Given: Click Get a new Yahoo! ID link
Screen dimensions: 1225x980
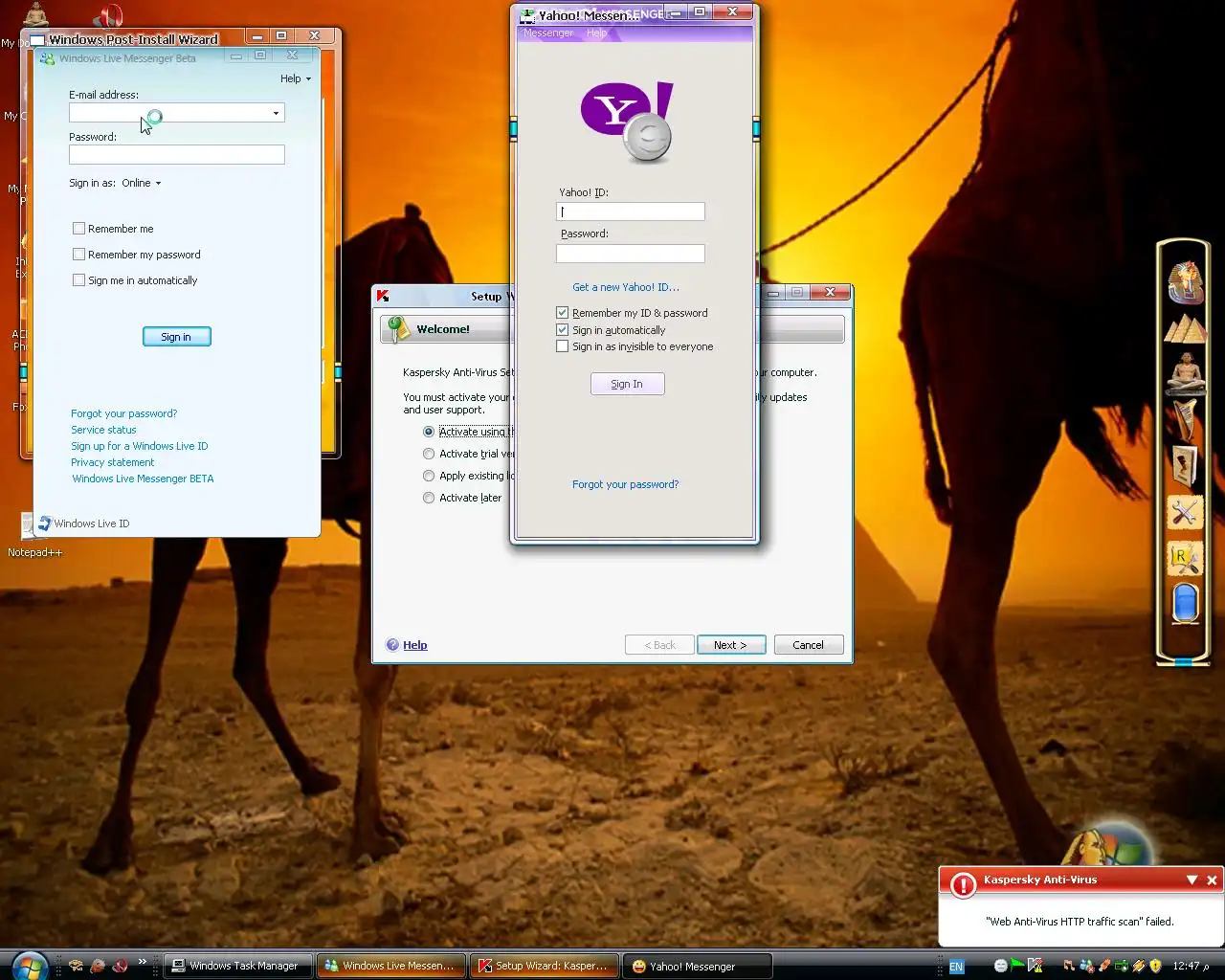Looking at the screenshot, I should (x=626, y=287).
